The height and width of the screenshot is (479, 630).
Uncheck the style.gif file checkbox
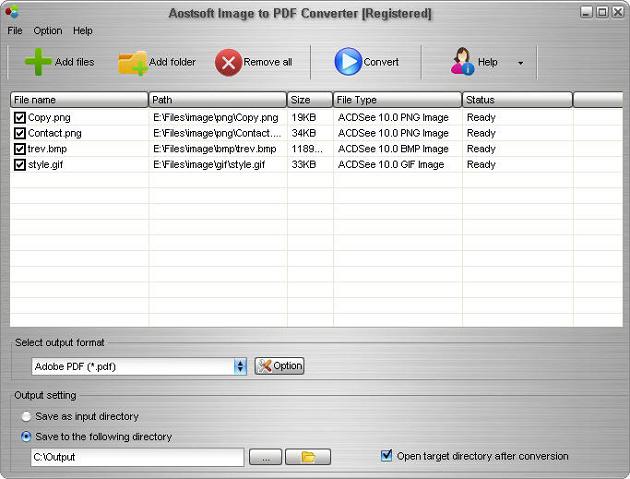(20, 164)
